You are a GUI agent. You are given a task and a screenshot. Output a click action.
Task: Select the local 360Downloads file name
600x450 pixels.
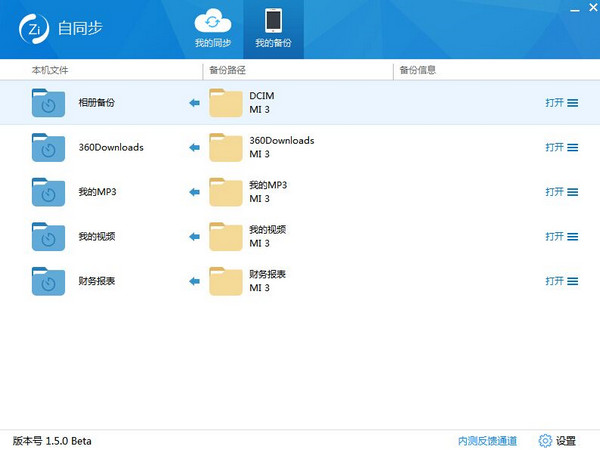click(x=111, y=147)
